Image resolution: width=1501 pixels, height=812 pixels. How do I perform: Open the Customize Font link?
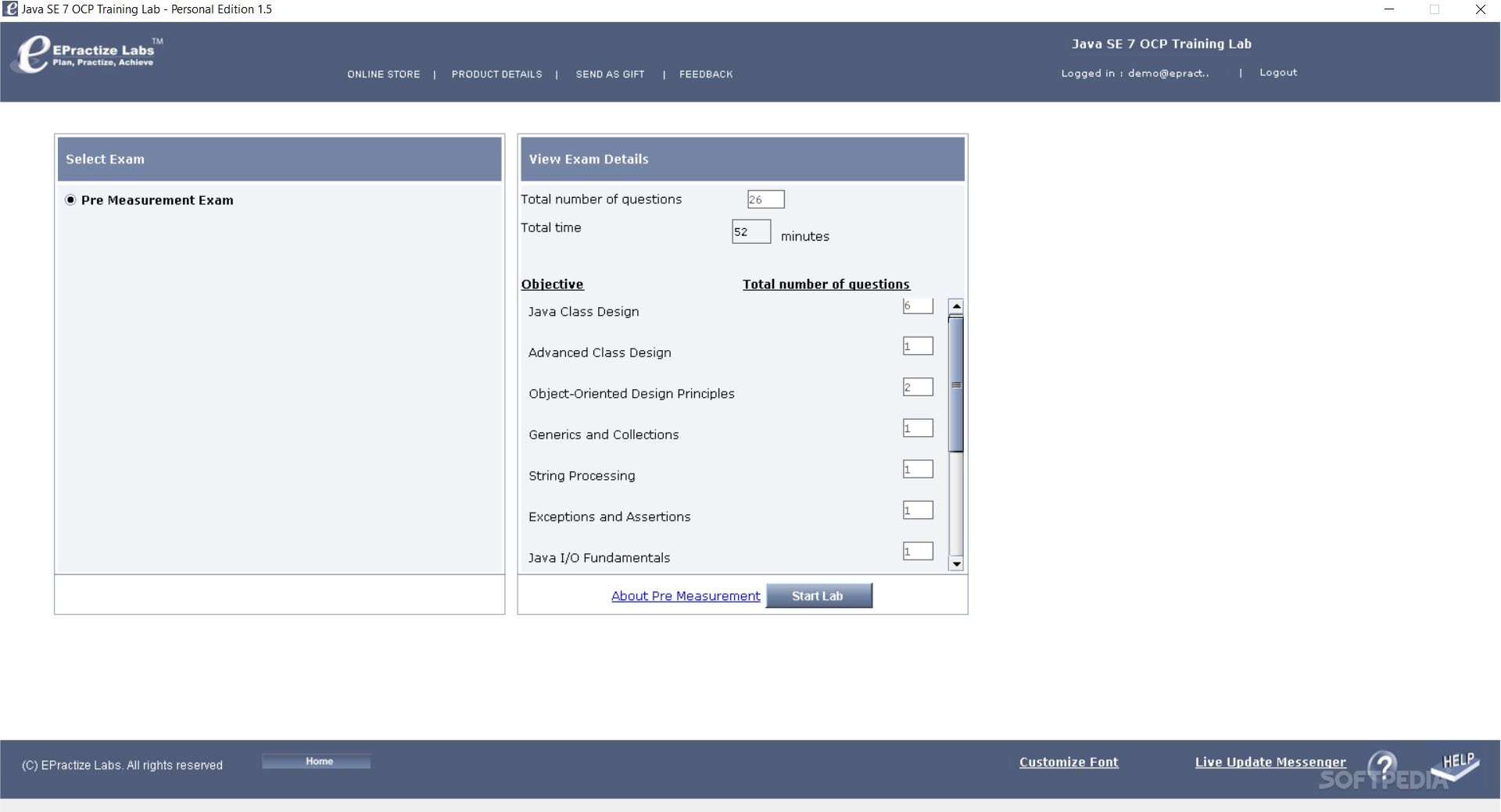tap(1069, 762)
